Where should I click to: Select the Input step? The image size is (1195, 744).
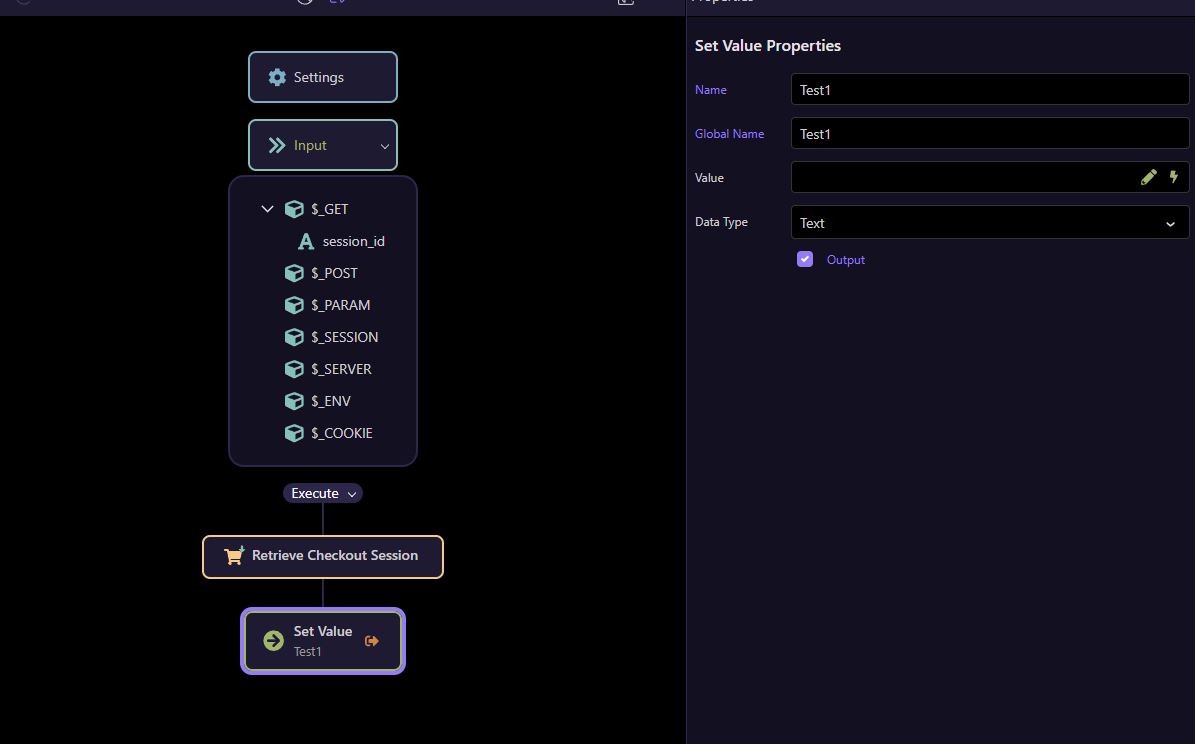click(x=323, y=145)
